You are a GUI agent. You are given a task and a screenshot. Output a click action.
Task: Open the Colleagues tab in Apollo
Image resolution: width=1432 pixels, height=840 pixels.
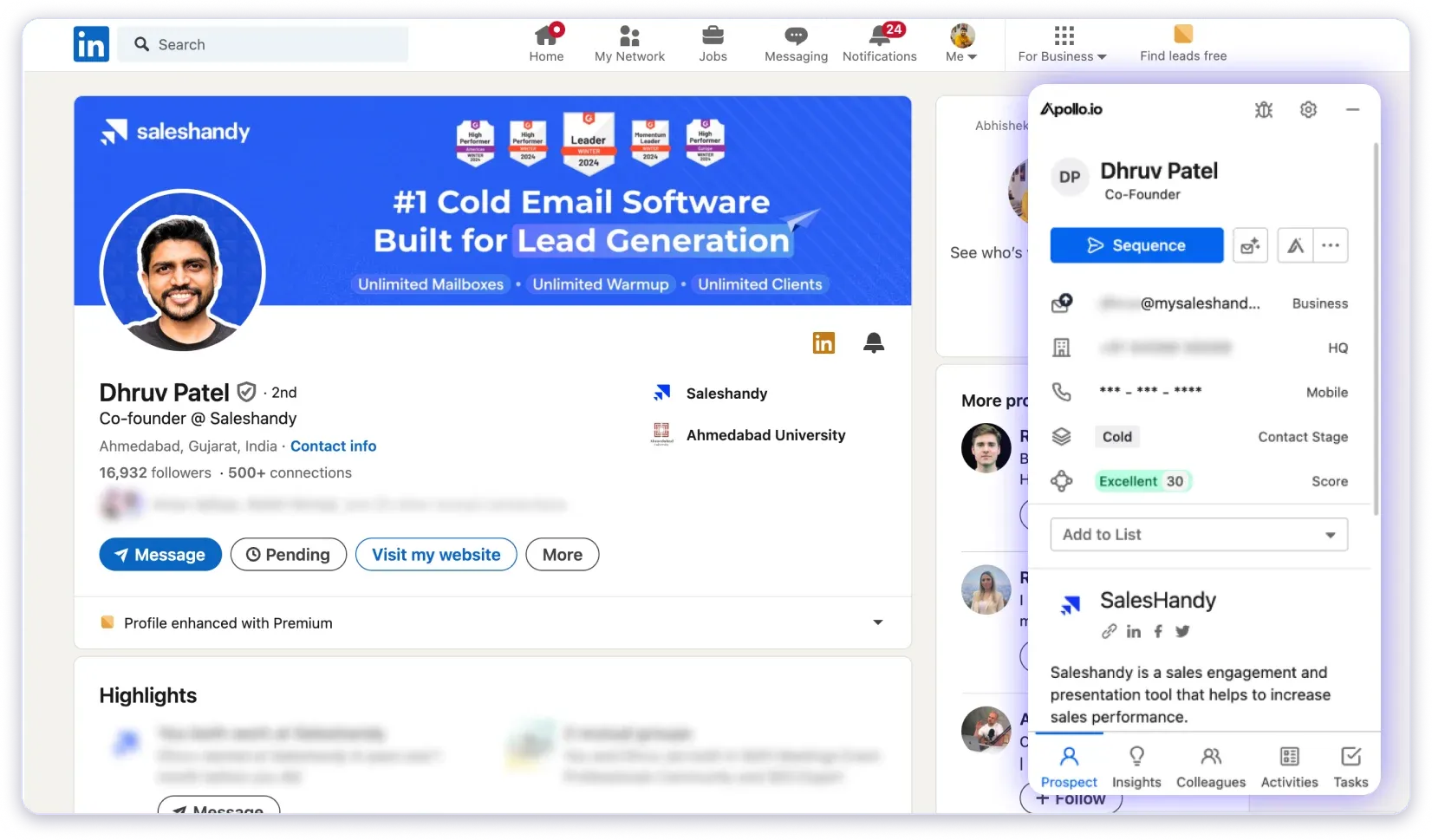[1210, 765]
